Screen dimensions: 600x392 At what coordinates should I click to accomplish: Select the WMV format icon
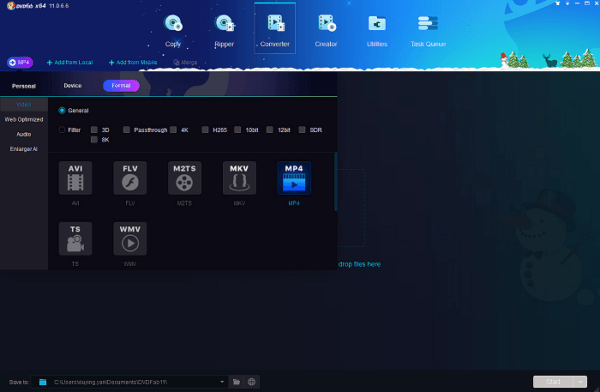tap(130, 238)
